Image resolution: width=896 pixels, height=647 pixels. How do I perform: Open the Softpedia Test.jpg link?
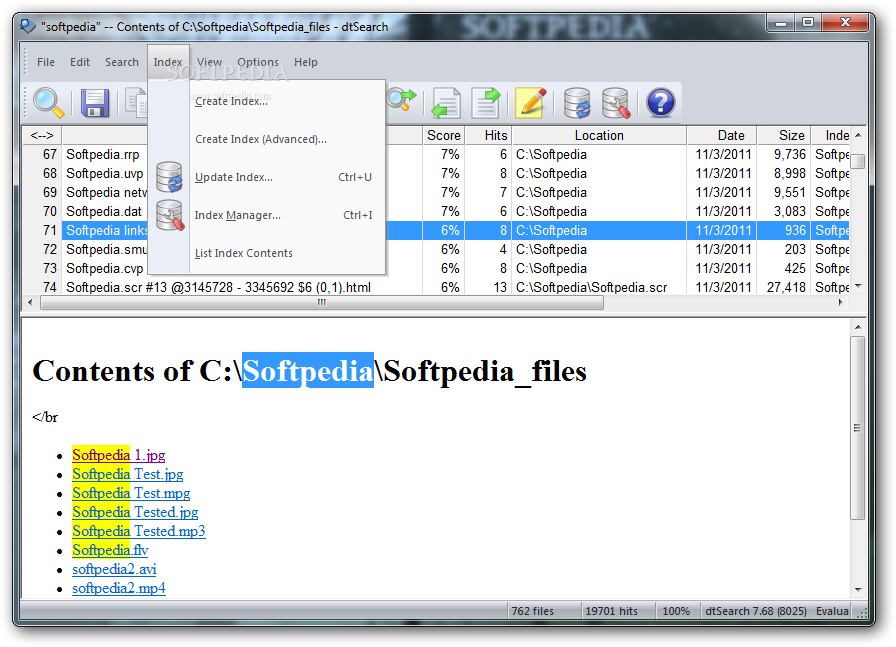click(127, 474)
